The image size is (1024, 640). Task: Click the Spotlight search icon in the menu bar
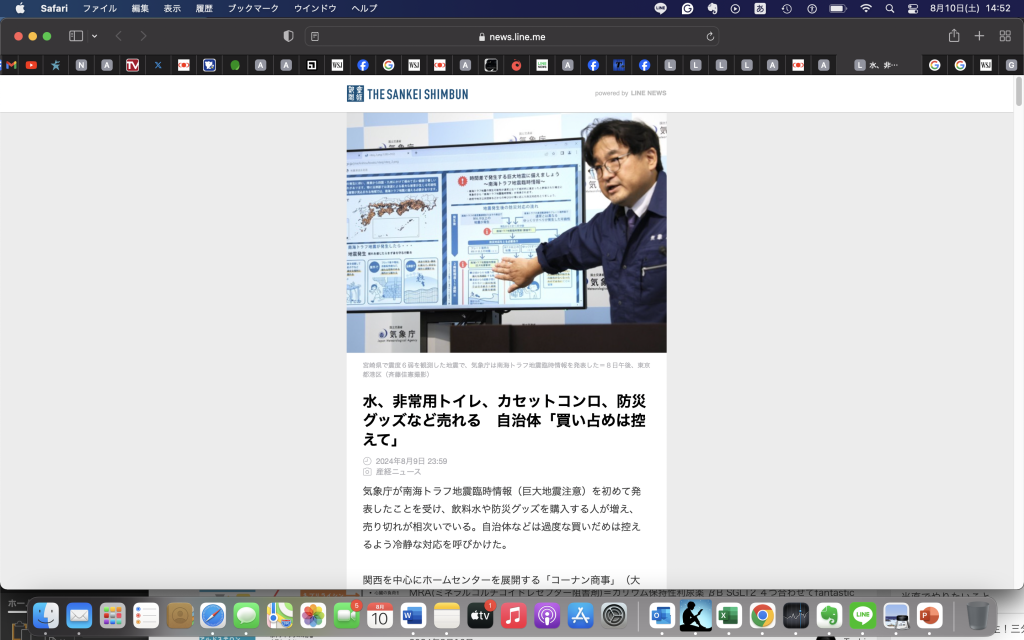click(888, 9)
